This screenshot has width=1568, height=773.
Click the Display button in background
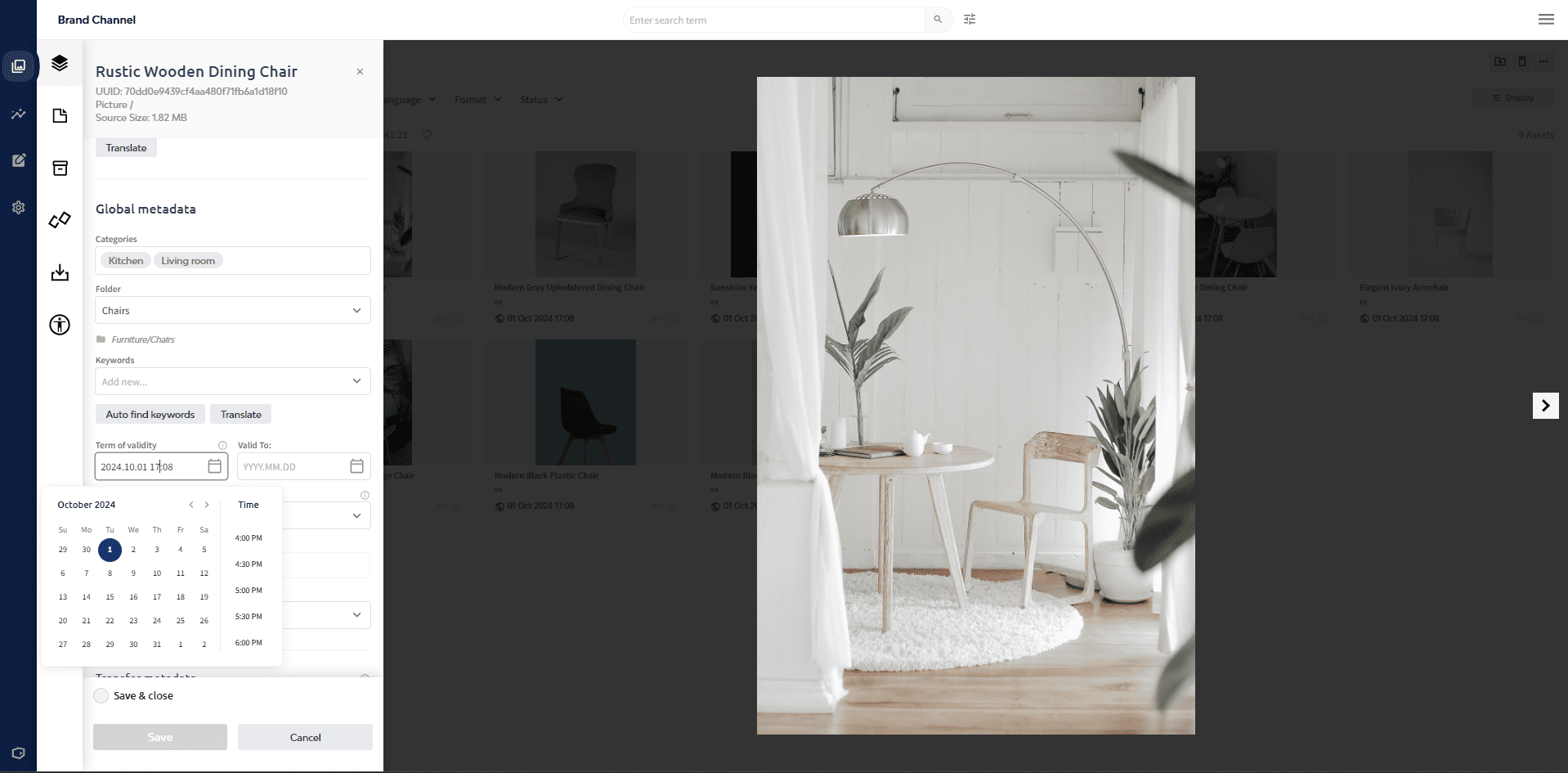point(1513,97)
